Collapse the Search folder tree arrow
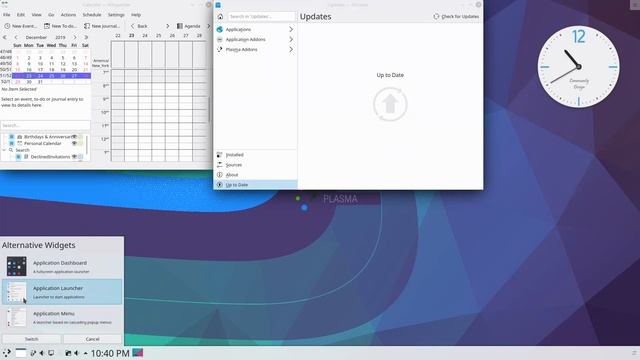This screenshot has width=640, height=360. pyautogui.click(x=4, y=150)
